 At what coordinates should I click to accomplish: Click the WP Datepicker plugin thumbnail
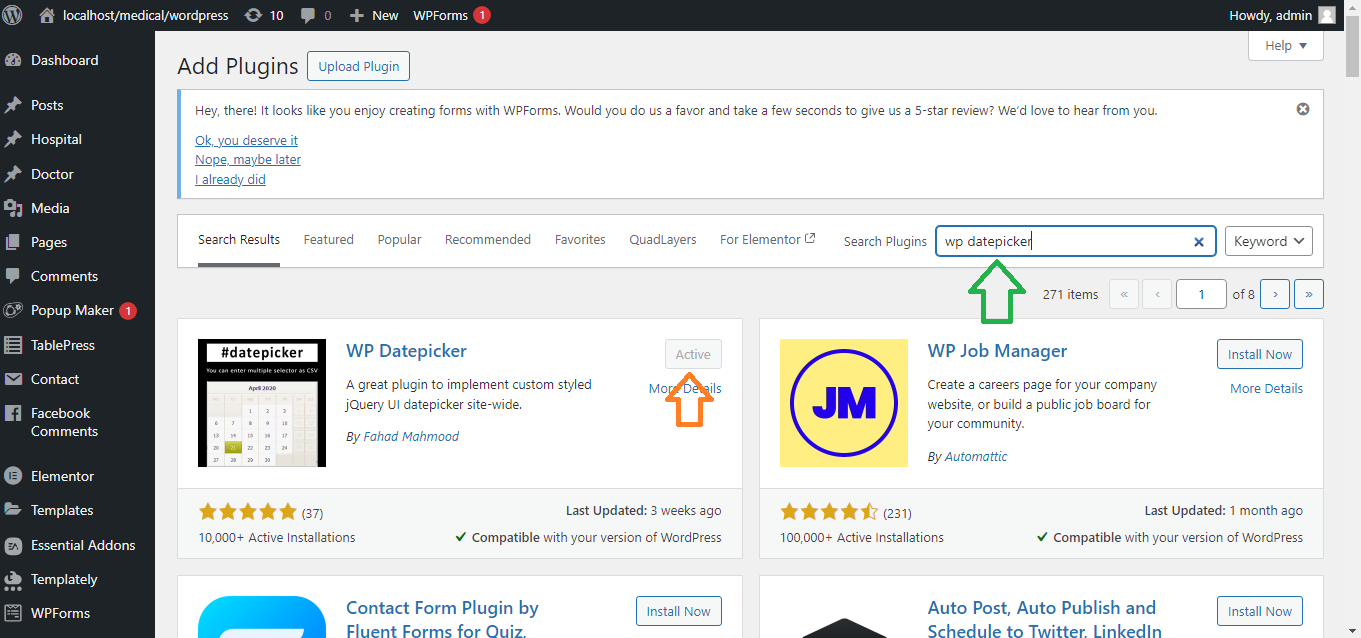pyautogui.click(x=262, y=403)
